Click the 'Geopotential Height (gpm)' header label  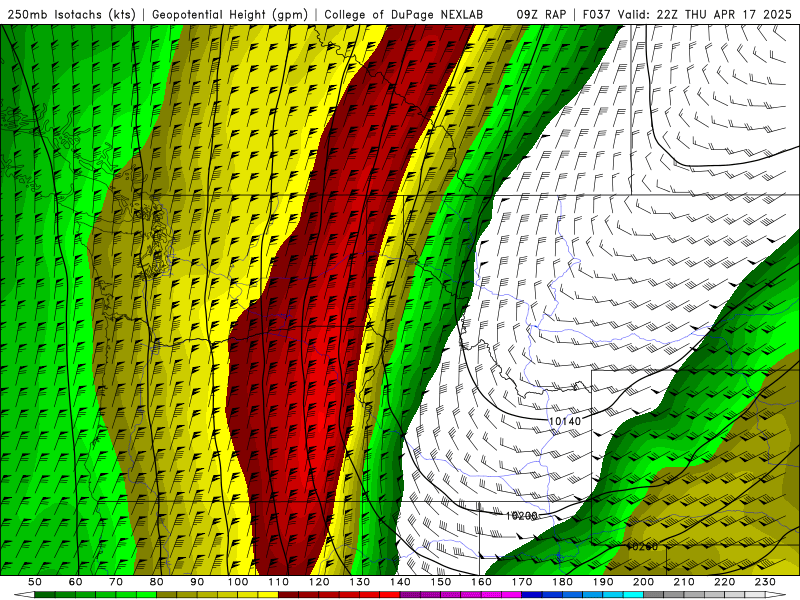(230, 14)
